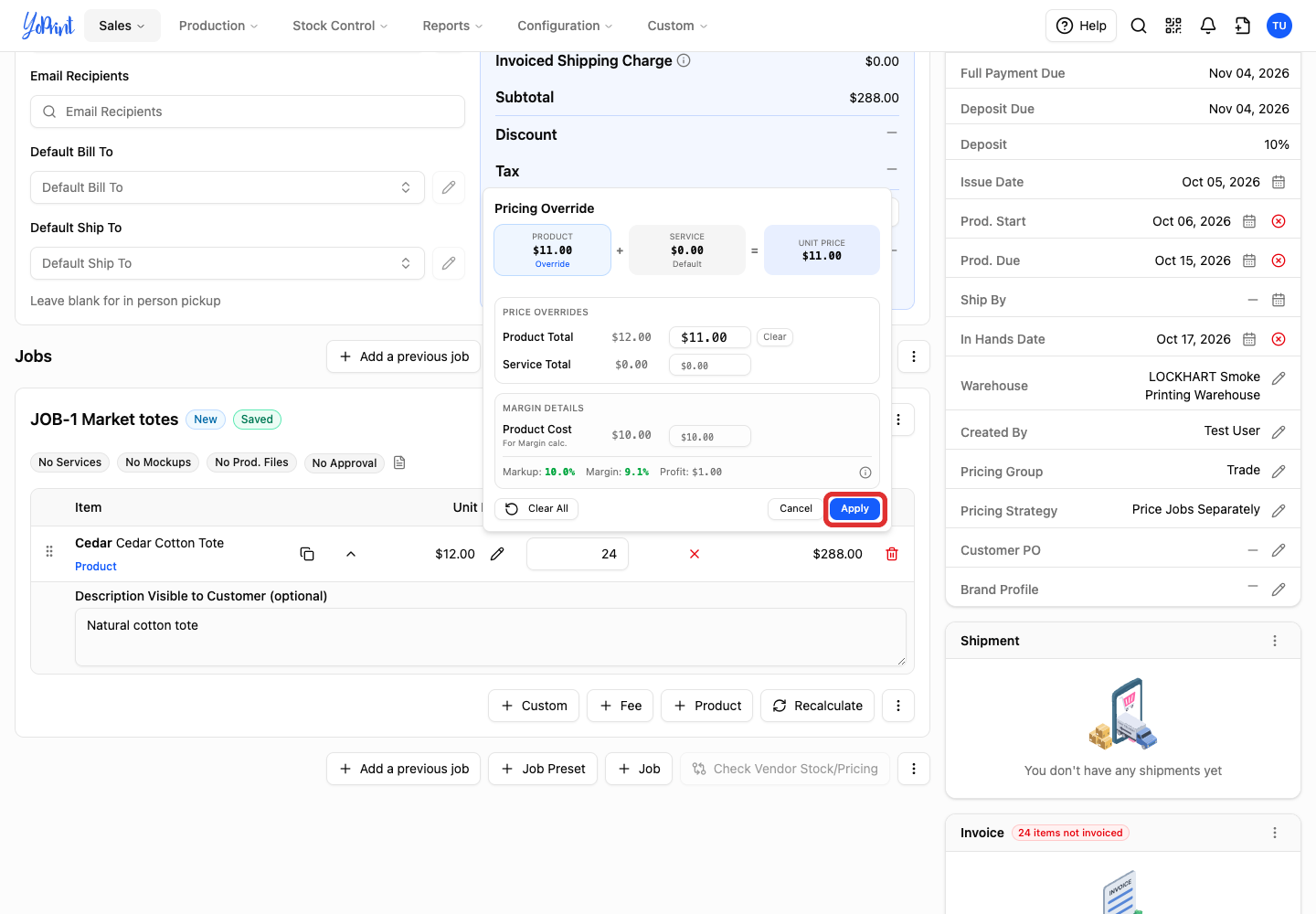
Task: Open the Production menu
Action: 218,26
